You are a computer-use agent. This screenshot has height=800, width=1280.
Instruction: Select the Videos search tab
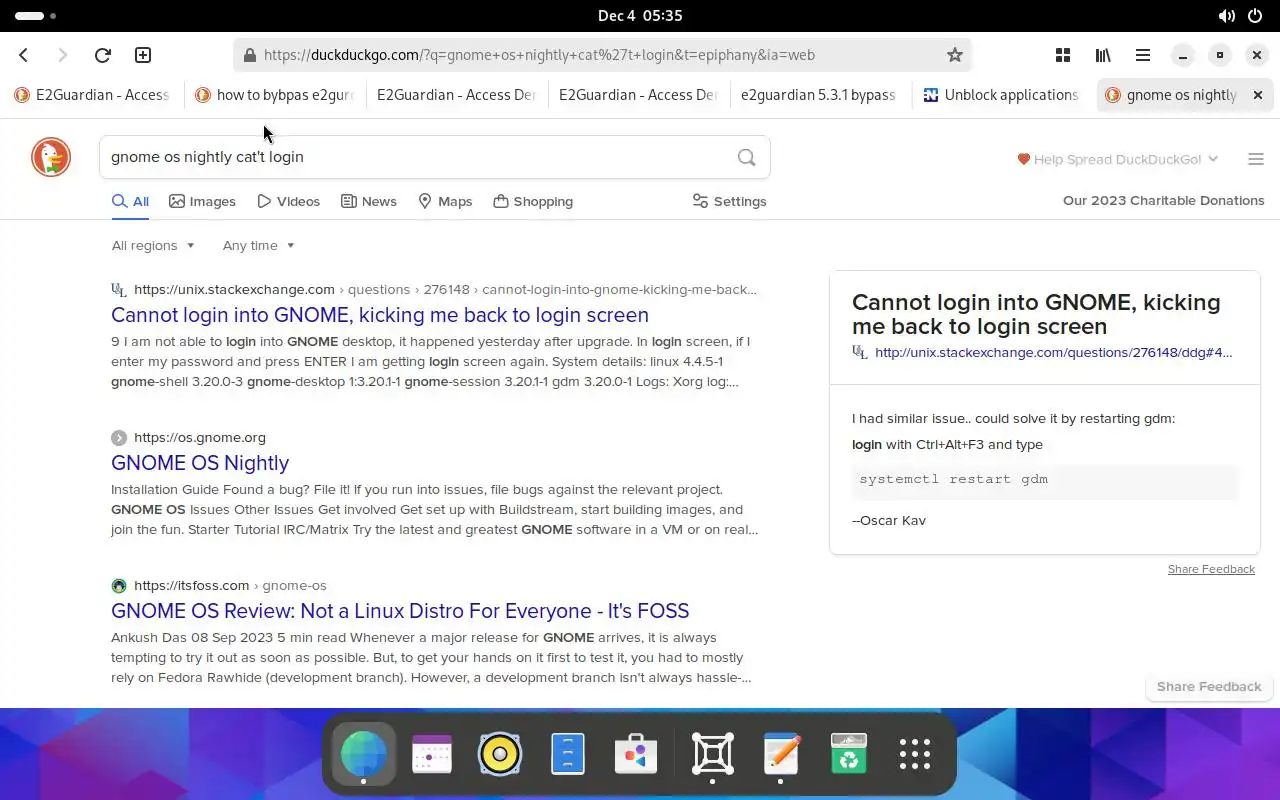click(x=288, y=201)
